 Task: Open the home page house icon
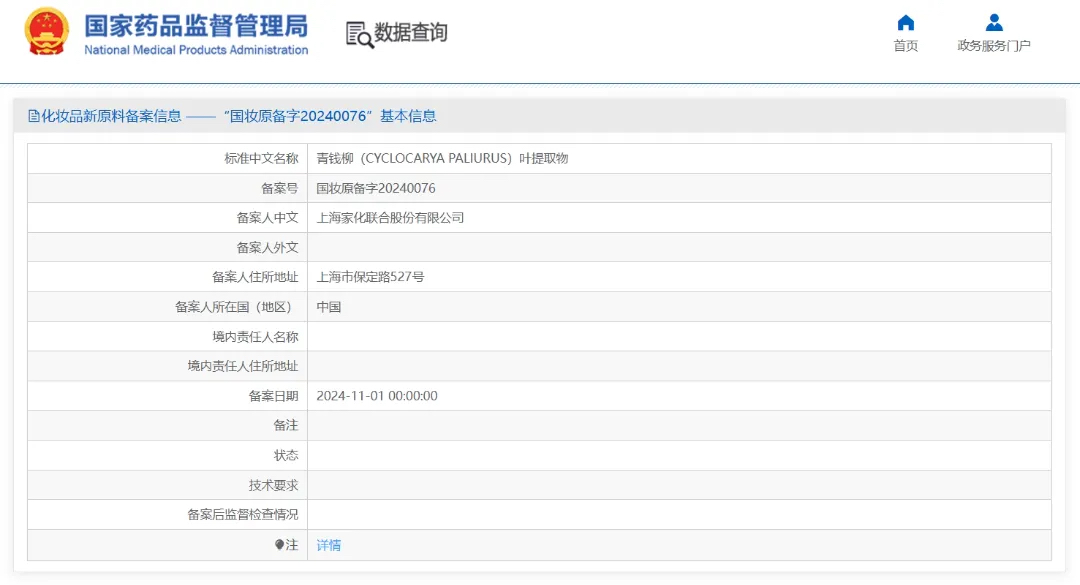point(906,23)
